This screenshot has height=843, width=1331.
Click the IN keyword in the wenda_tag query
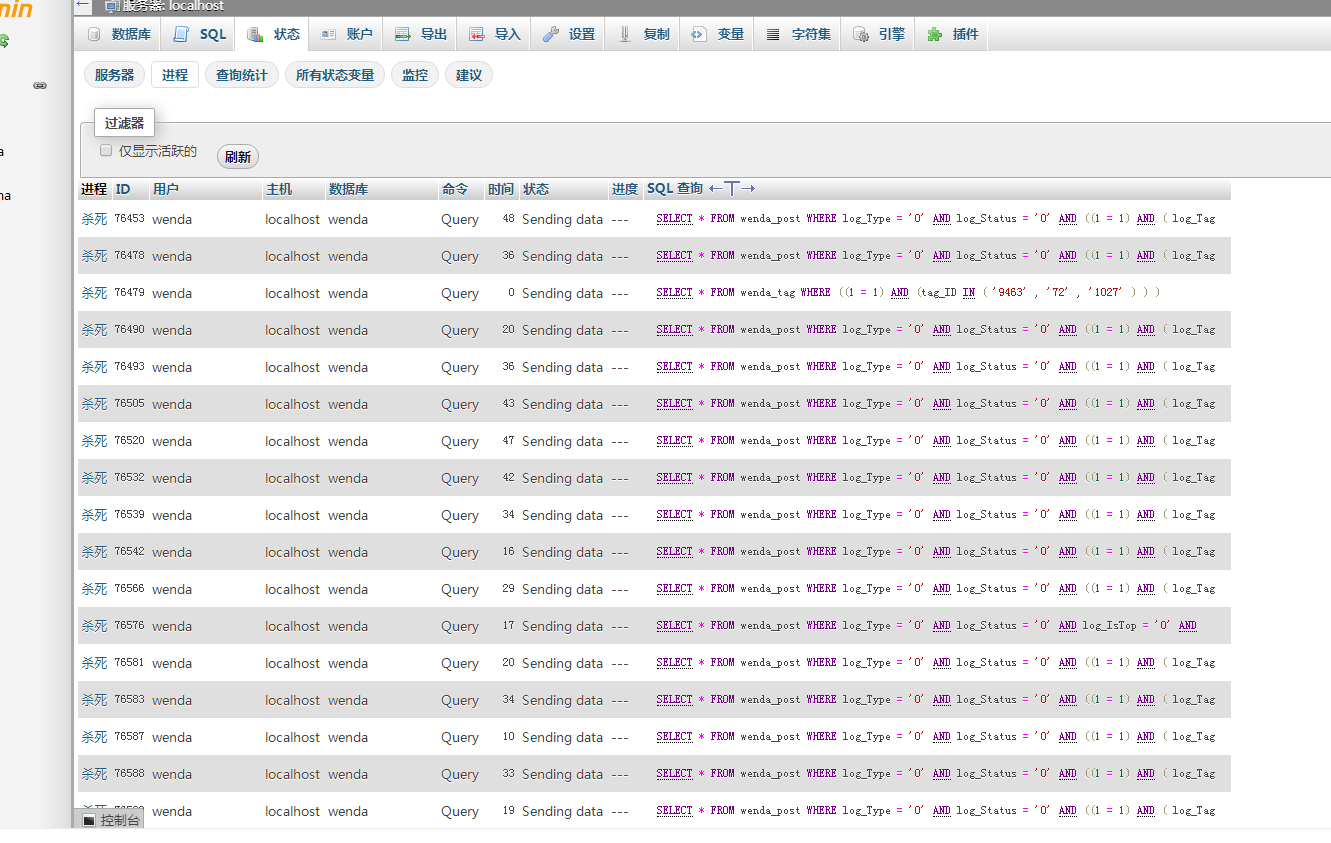click(x=969, y=293)
